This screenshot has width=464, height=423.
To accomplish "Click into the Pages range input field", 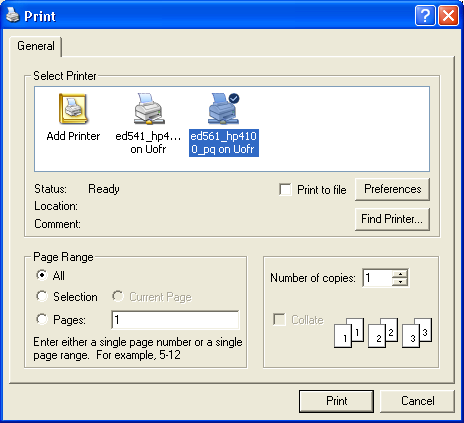I will click(175, 320).
